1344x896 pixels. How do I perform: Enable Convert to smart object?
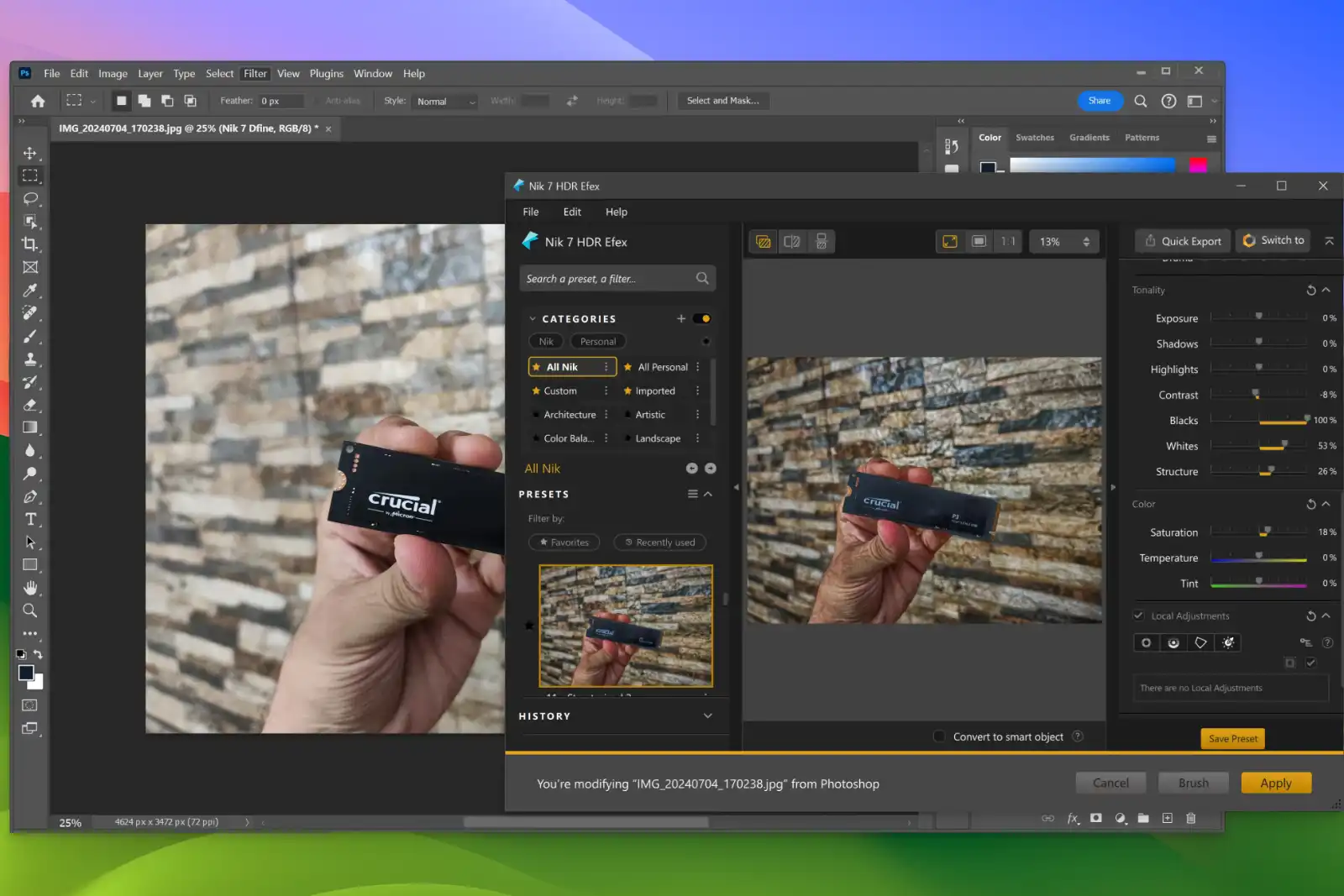pos(938,736)
